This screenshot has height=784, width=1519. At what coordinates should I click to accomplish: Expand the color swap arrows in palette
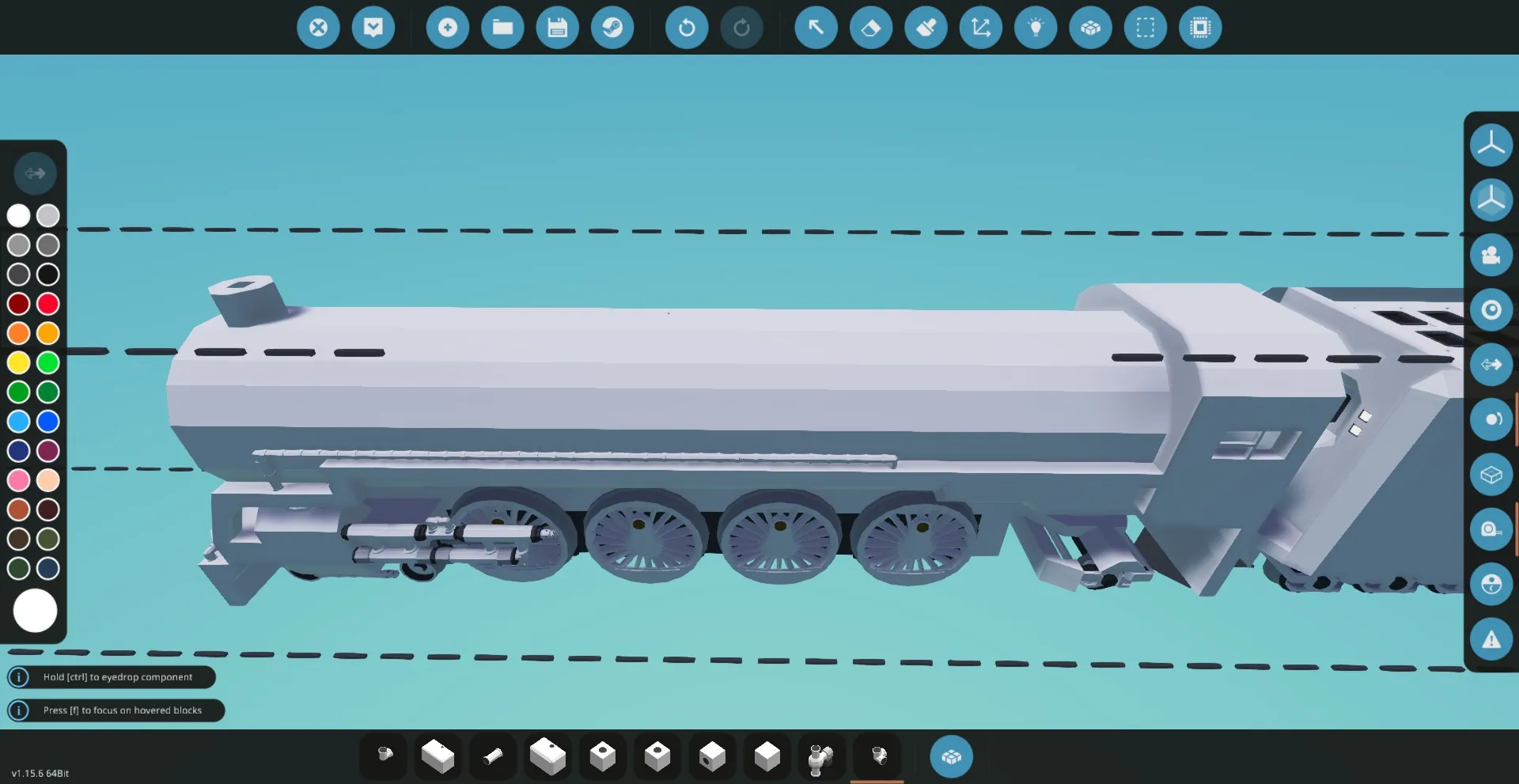pos(35,172)
